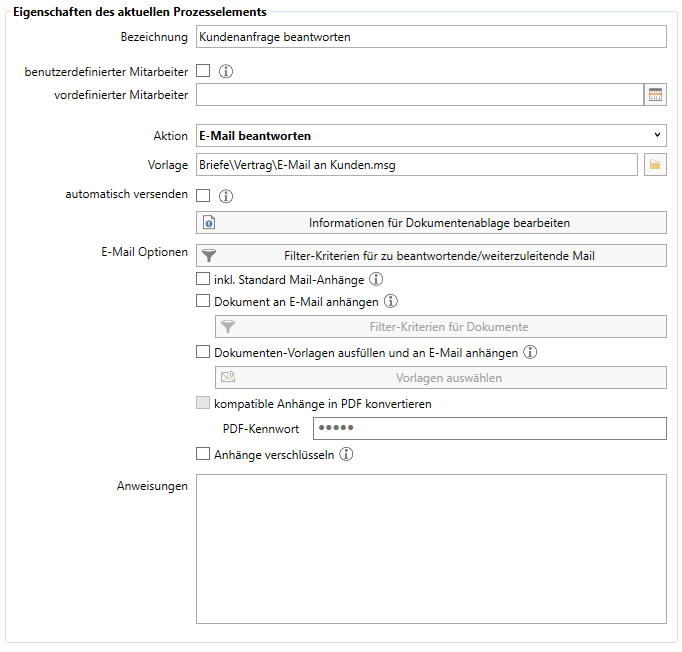Toggle automatisch versenden checkbox

(x=203, y=195)
